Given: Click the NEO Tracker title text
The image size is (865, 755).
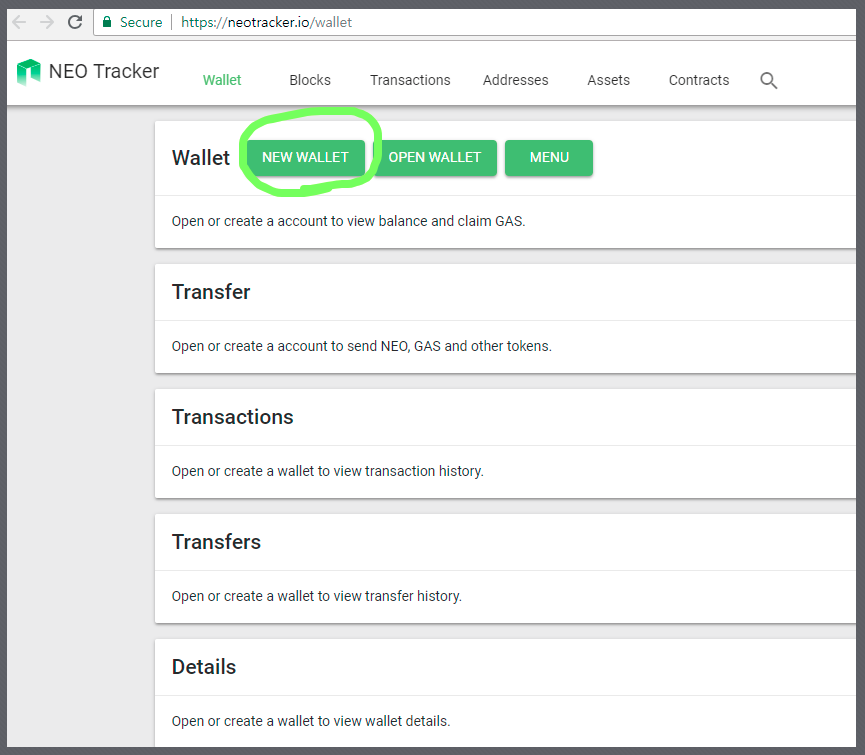Looking at the screenshot, I should click(x=104, y=71).
